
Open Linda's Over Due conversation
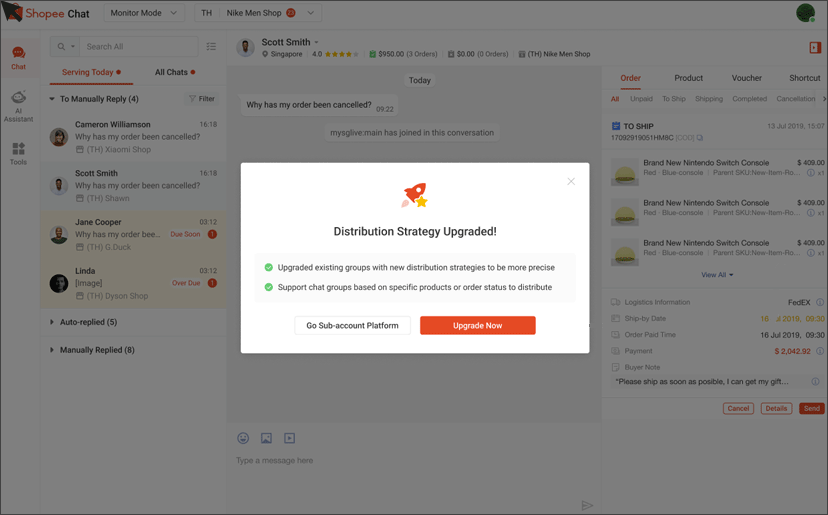(133, 283)
